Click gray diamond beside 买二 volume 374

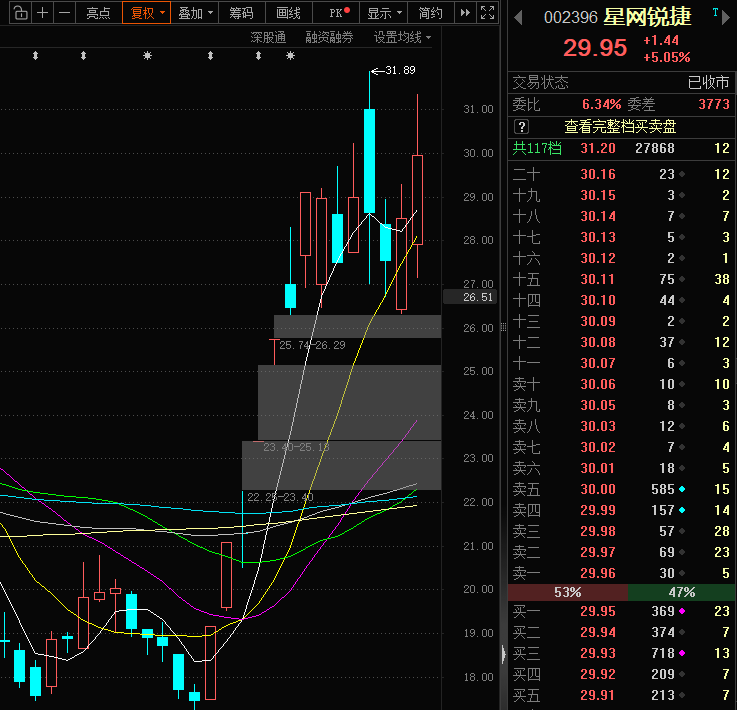tap(682, 632)
